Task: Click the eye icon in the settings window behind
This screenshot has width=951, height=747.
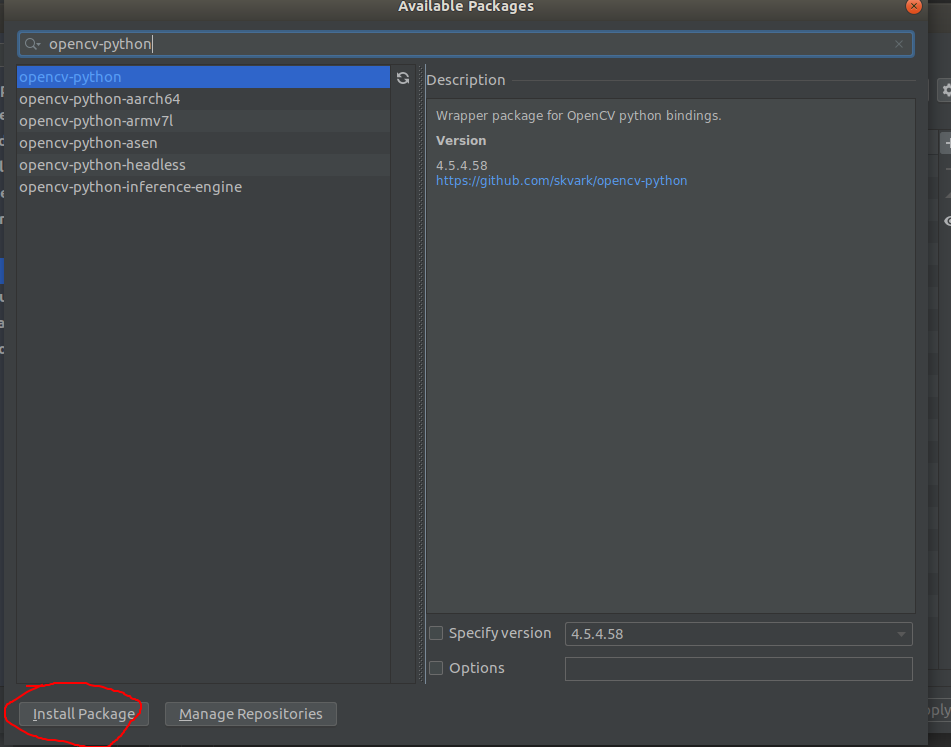Action: pos(947,221)
